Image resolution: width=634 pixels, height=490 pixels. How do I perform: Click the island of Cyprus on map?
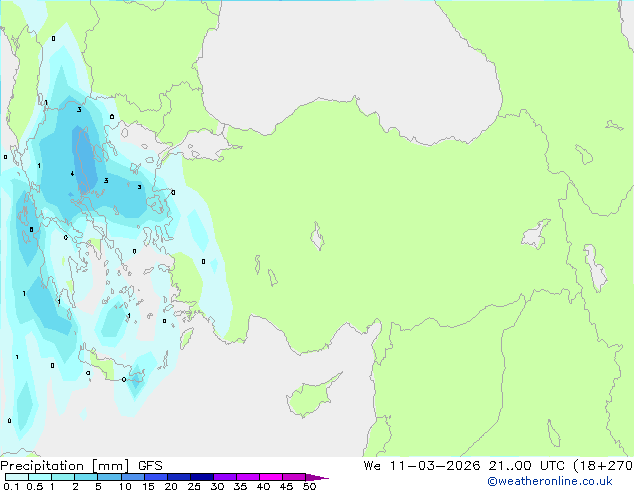[x=311, y=397]
